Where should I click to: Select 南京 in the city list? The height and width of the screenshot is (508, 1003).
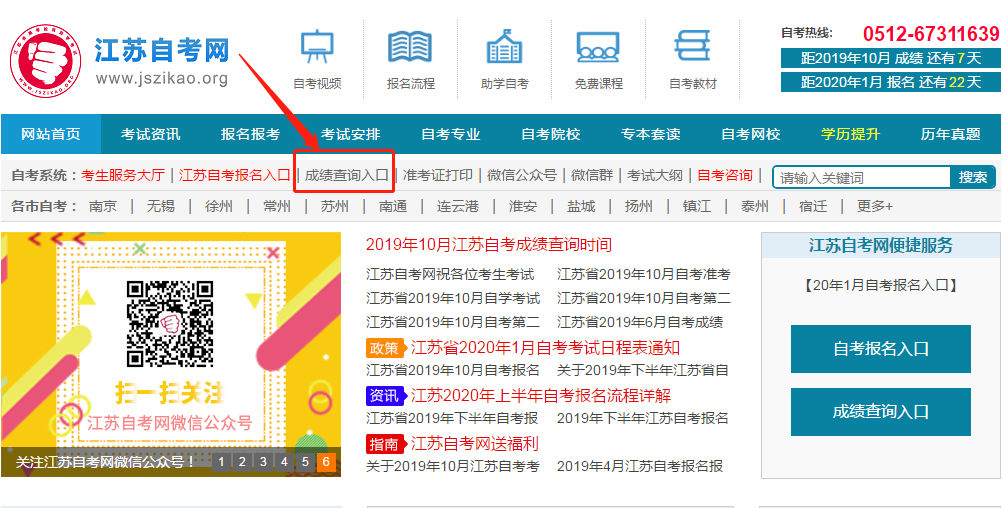click(x=103, y=207)
